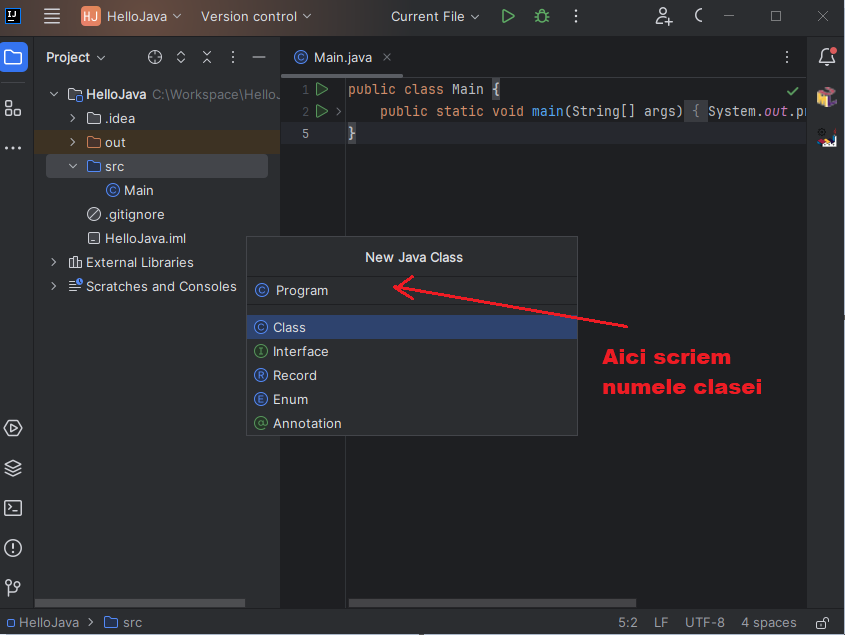Screen dimensions: 845x635
Task: Expand the .idea folder
Action: coord(73,118)
